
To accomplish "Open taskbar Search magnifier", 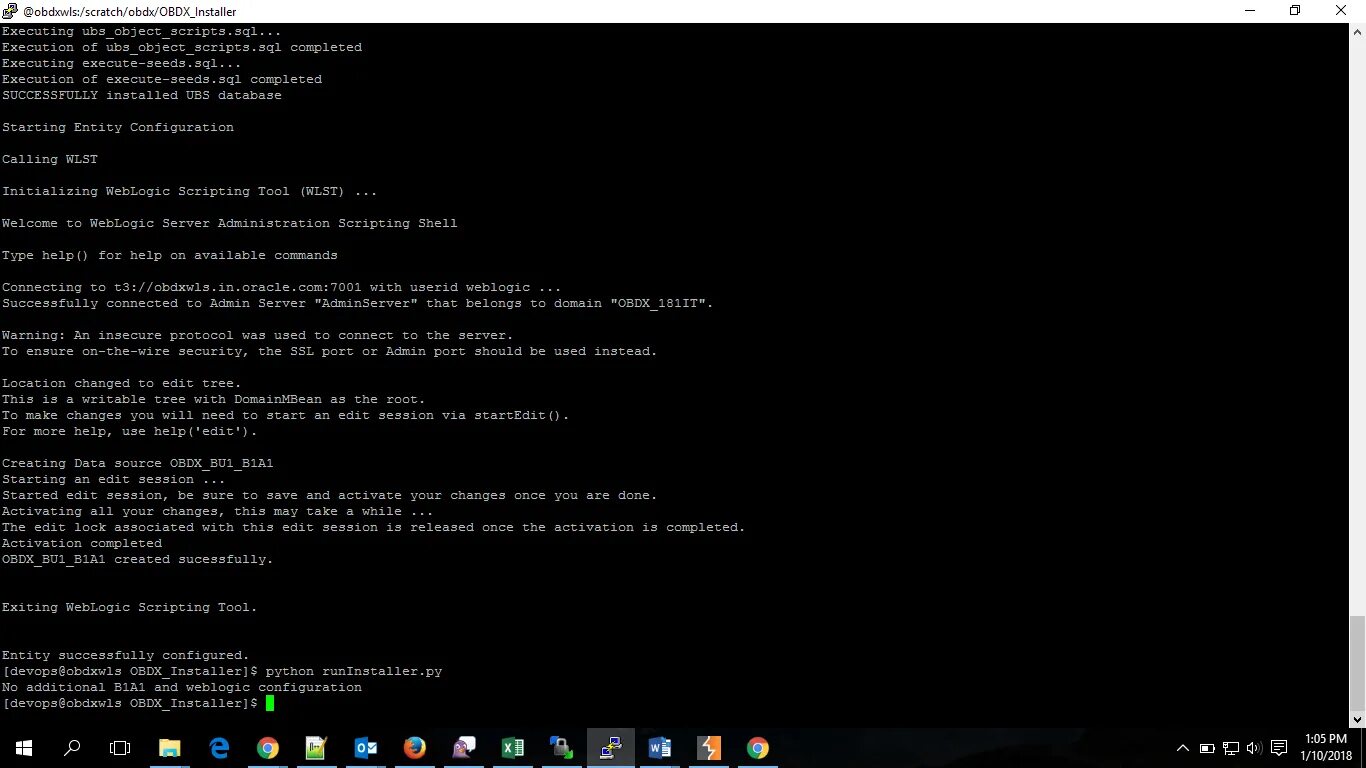I will [72, 747].
